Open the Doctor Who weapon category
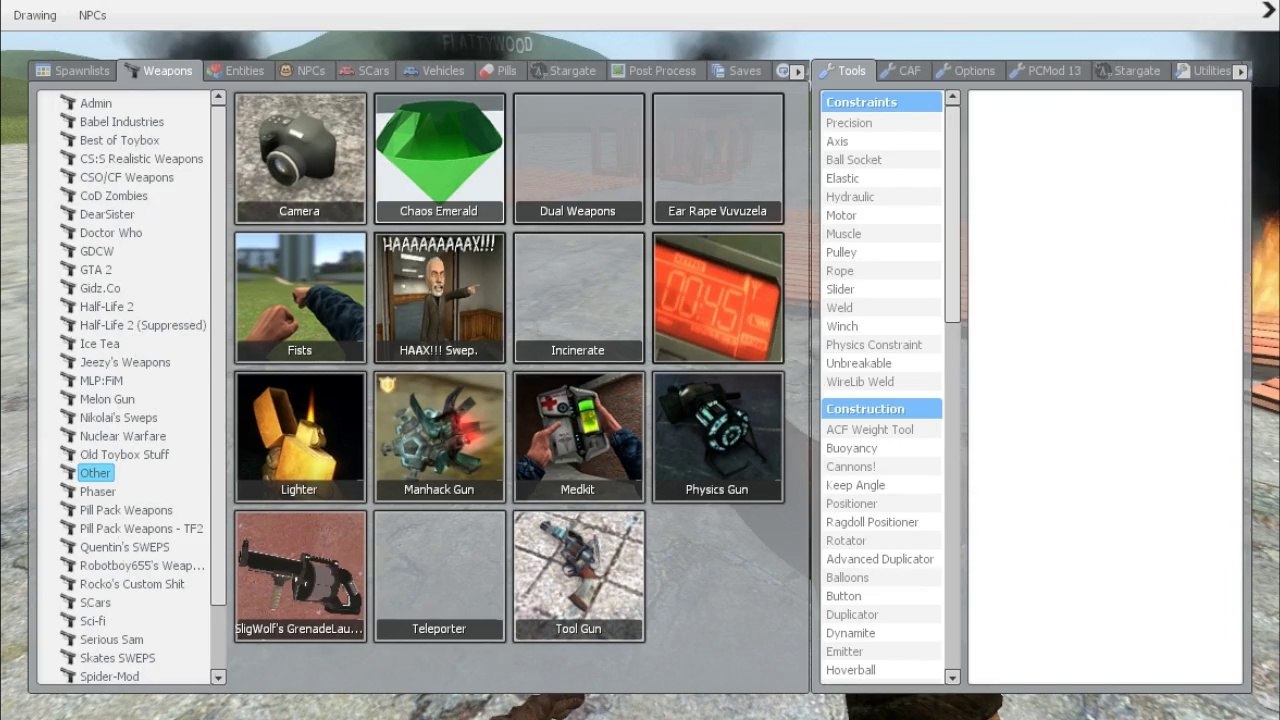Screen dimensions: 1280x720 [x=111, y=233]
